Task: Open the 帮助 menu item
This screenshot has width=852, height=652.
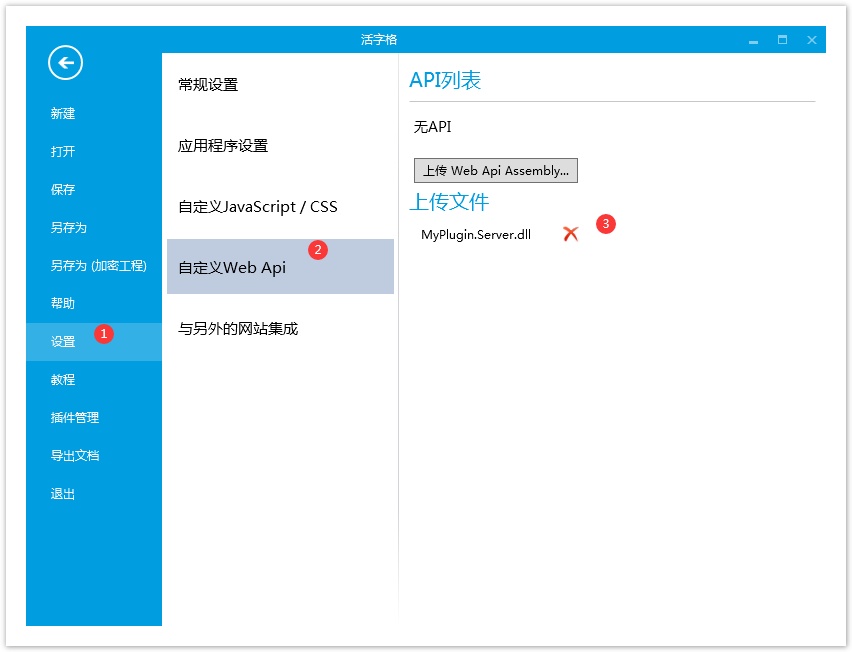Action: pyautogui.click(x=63, y=304)
